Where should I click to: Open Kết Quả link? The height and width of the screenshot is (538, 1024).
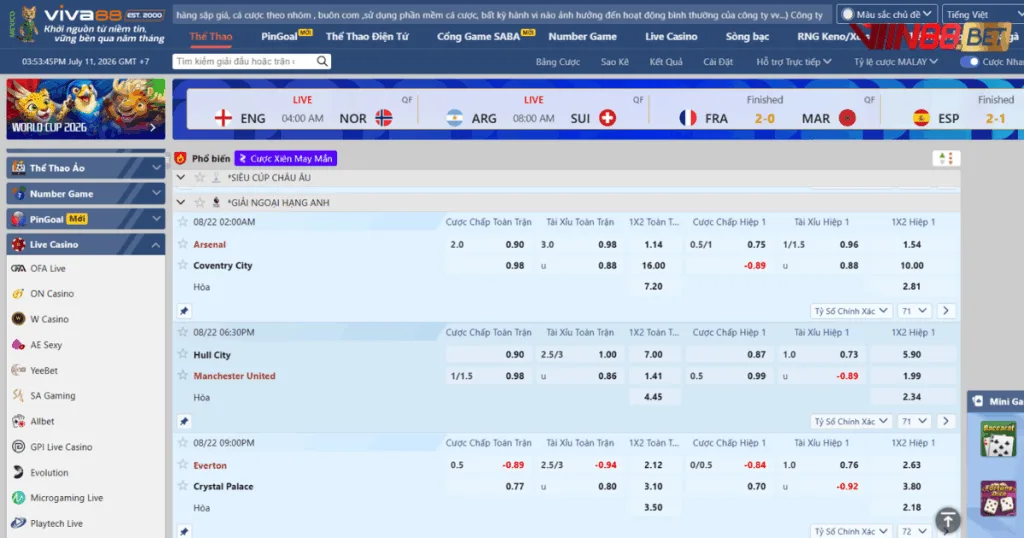tap(665, 61)
